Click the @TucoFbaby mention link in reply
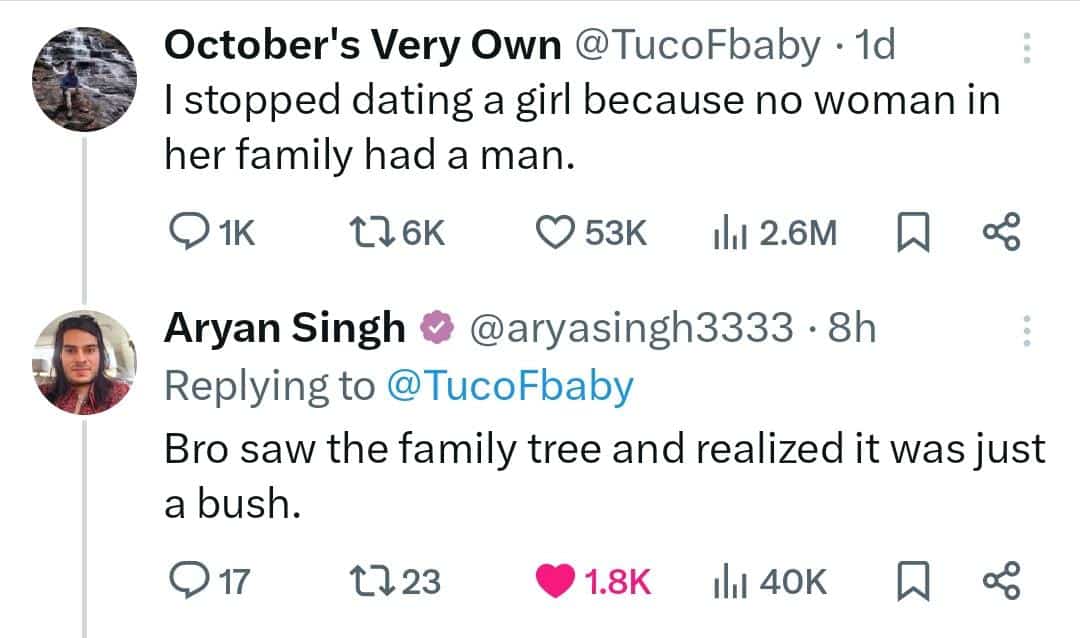This screenshot has width=1080, height=638. [x=509, y=386]
